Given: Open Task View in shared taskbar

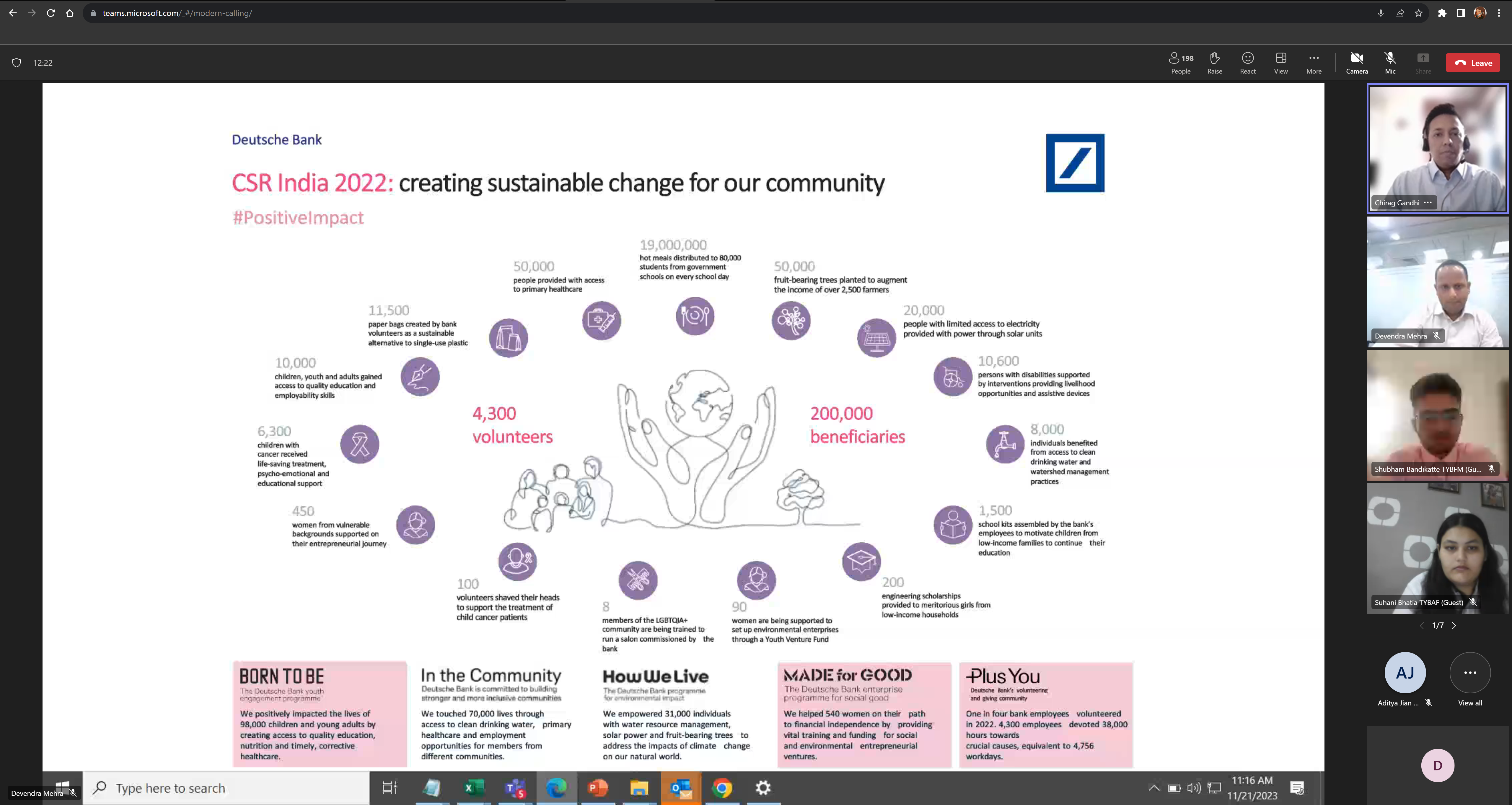Looking at the screenshot, I should [390, 788].
